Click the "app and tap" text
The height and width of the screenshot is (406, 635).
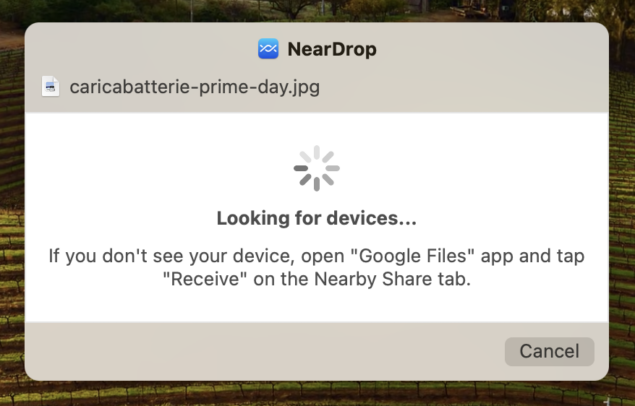point(533,257)
